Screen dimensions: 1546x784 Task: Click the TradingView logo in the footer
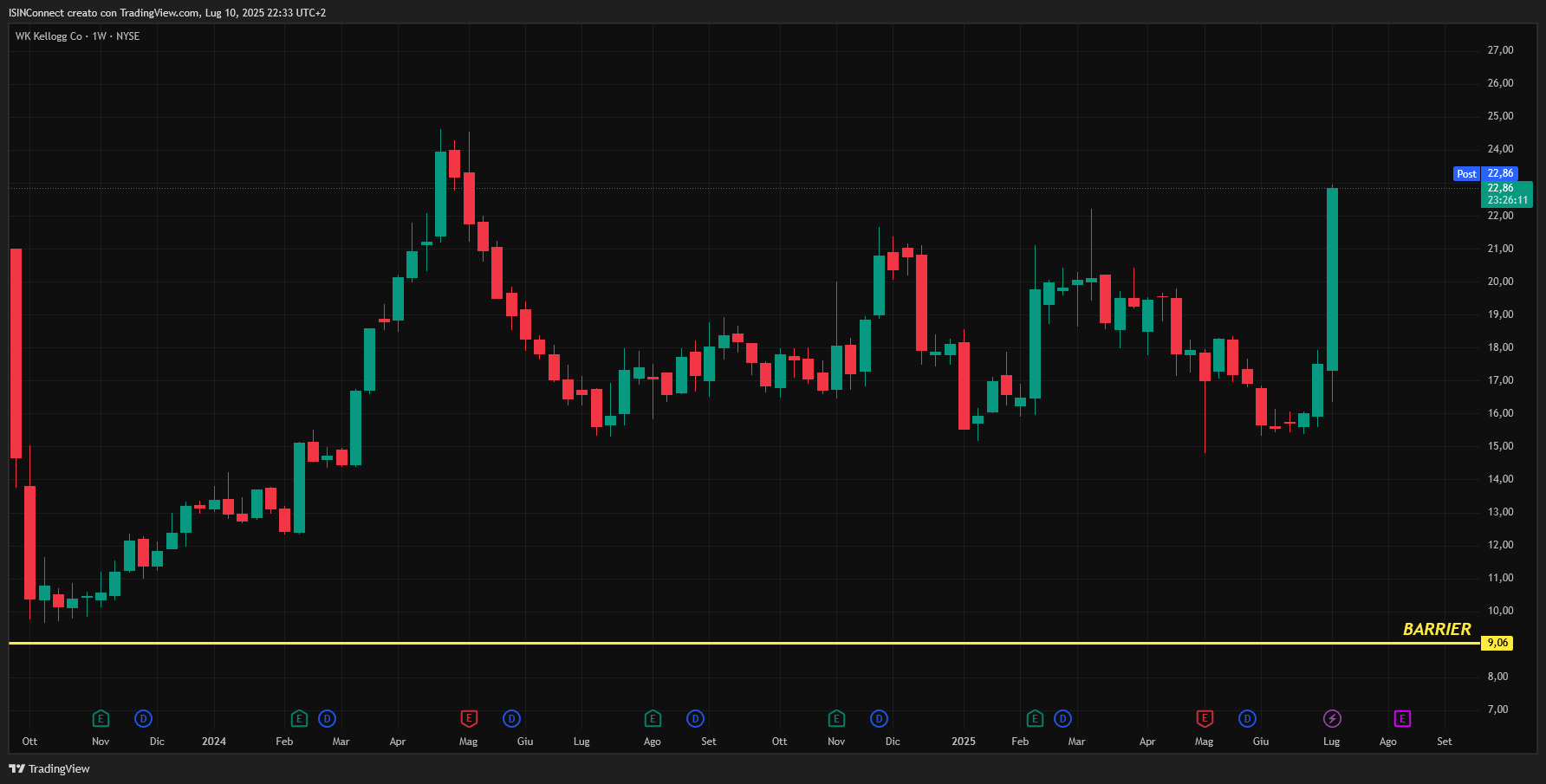coord(49,768)
